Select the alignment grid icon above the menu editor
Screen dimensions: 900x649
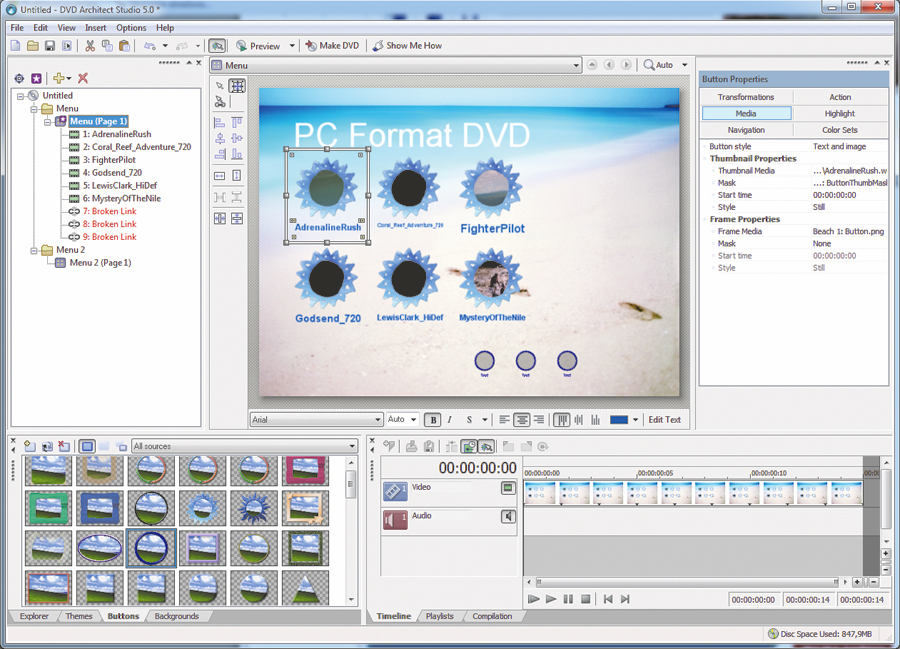tap(236, 86)
